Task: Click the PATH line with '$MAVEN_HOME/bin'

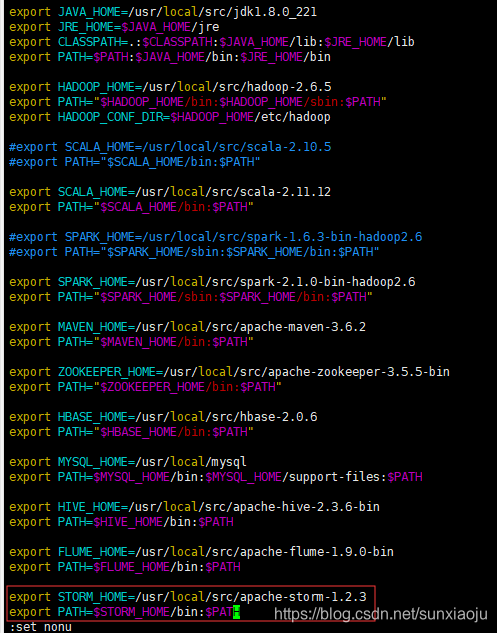Action: tap(131, 342)
